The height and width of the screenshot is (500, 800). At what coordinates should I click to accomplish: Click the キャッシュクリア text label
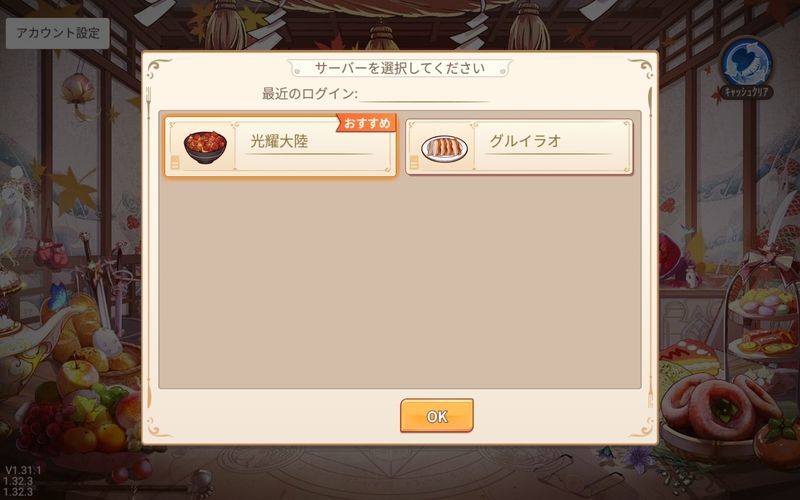[x=747, y=92]
